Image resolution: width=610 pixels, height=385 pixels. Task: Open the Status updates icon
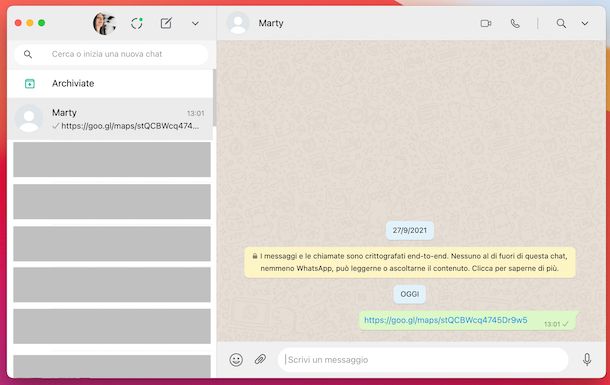(x=137, y=23)
